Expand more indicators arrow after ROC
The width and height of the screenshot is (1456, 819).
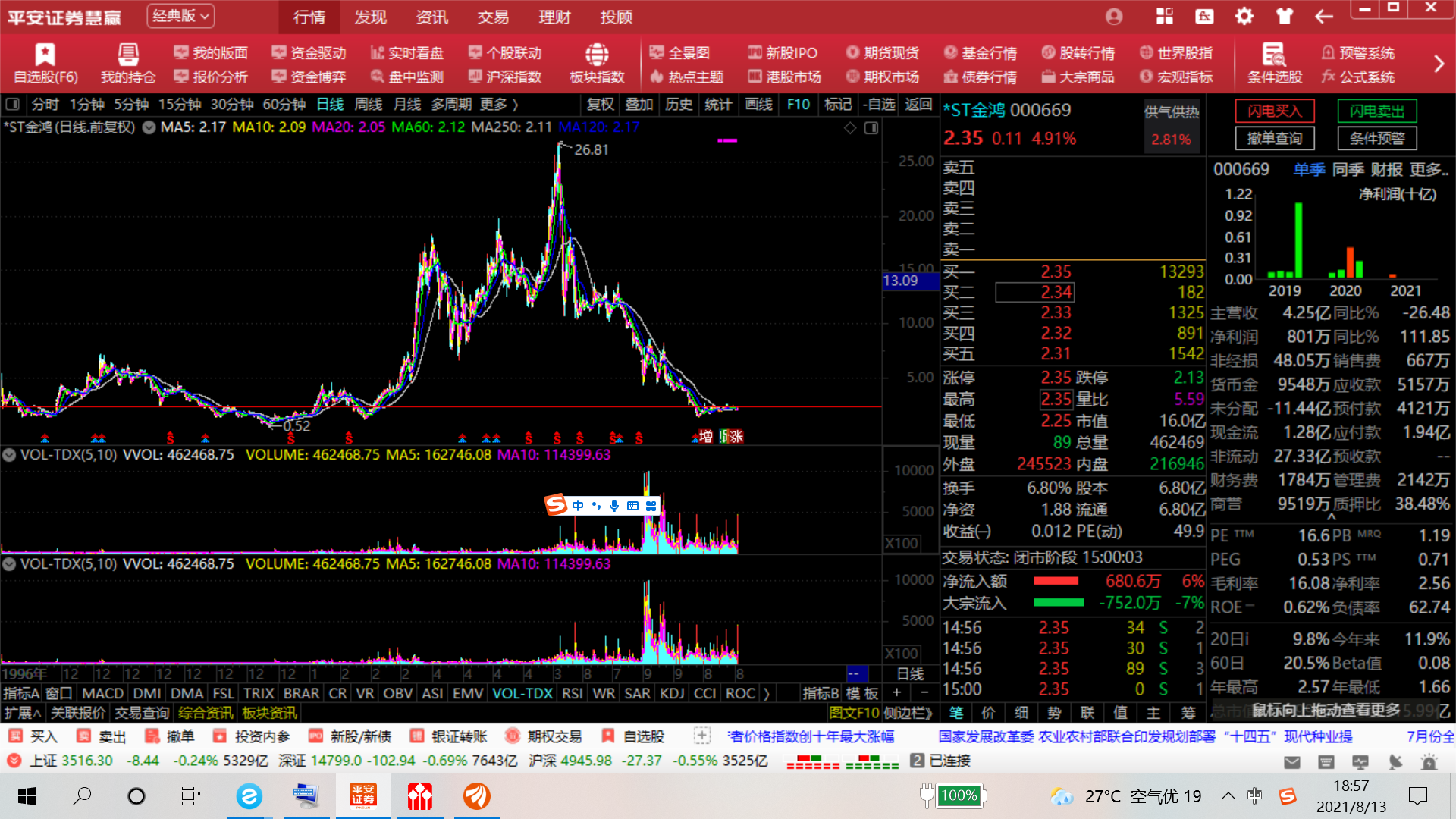pos(766,693)
